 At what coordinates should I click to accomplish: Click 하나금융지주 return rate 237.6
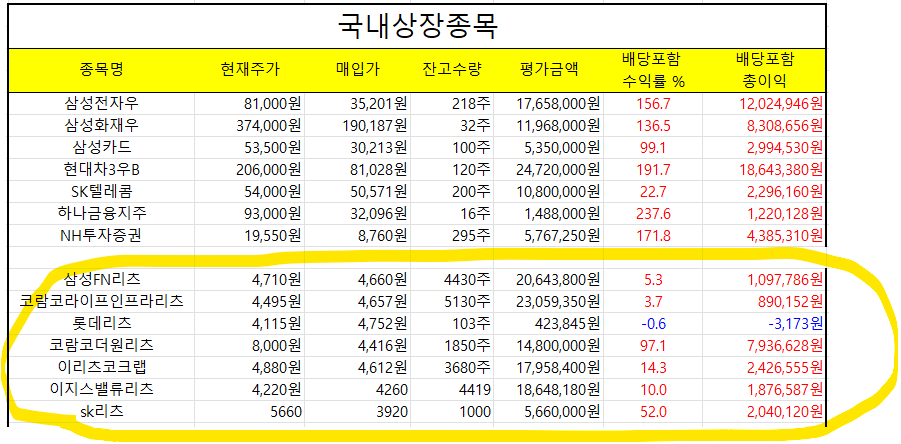(x=652, y=213)
